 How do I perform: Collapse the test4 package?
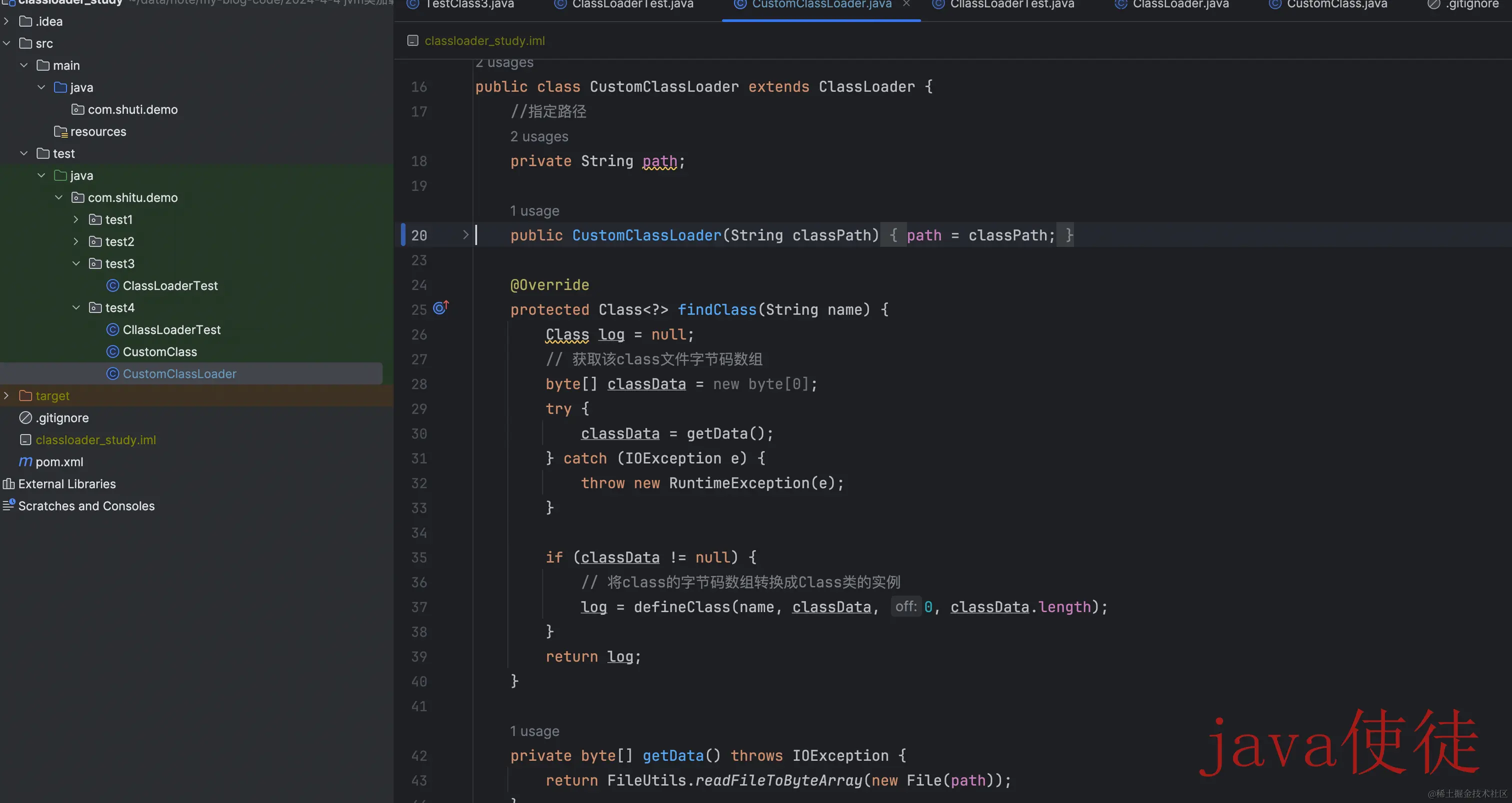tap(75, 307)
